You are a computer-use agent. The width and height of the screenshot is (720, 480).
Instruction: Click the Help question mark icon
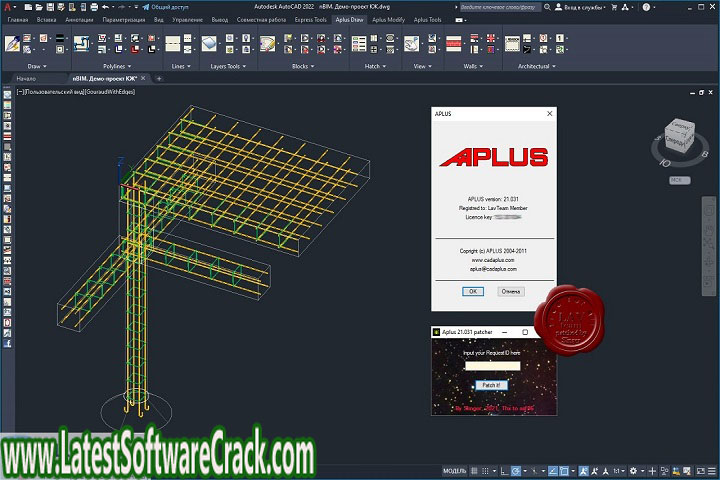tap(646, 7)
